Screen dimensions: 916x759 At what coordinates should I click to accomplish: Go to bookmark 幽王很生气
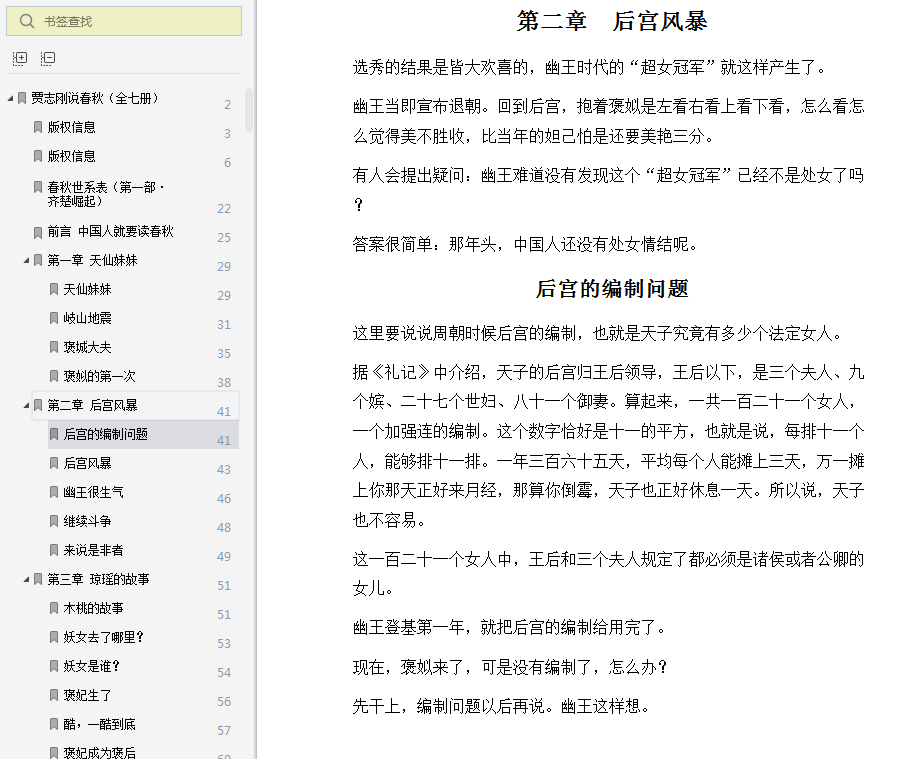(x=93, y=492)
